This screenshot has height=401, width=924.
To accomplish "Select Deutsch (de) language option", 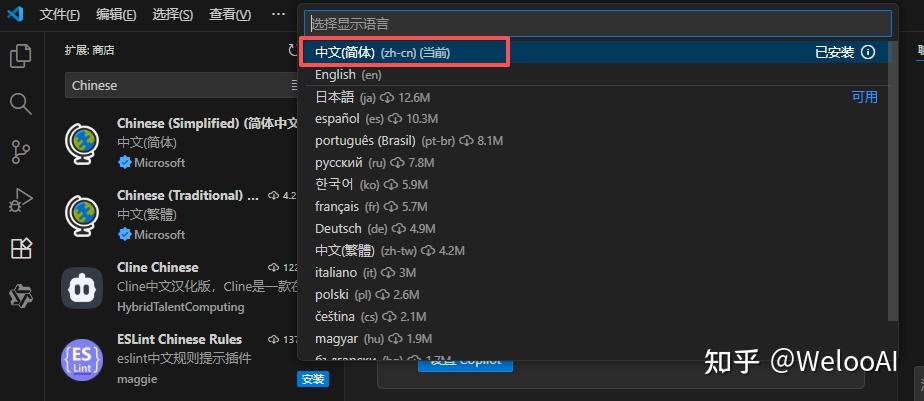I will tap(597, 229).
